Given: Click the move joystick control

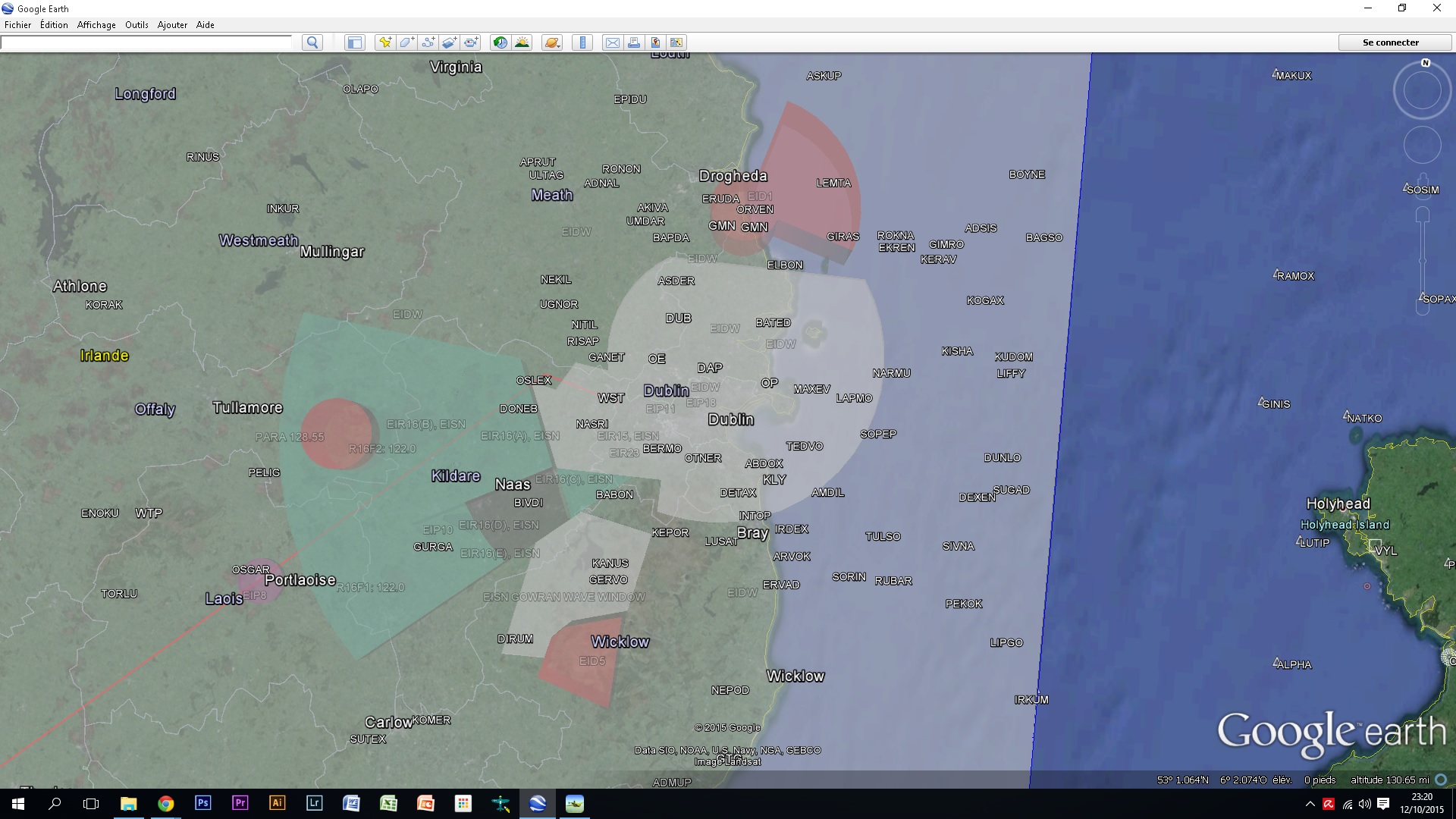Looking at the screenshot, I should (1422, 145).
